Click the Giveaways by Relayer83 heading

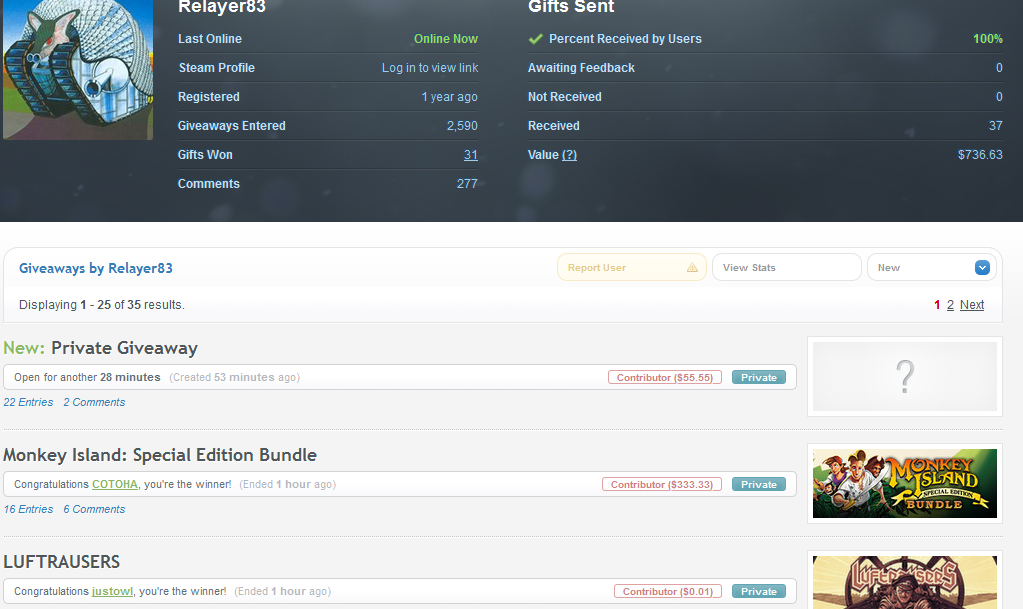(x=96, y=268)
